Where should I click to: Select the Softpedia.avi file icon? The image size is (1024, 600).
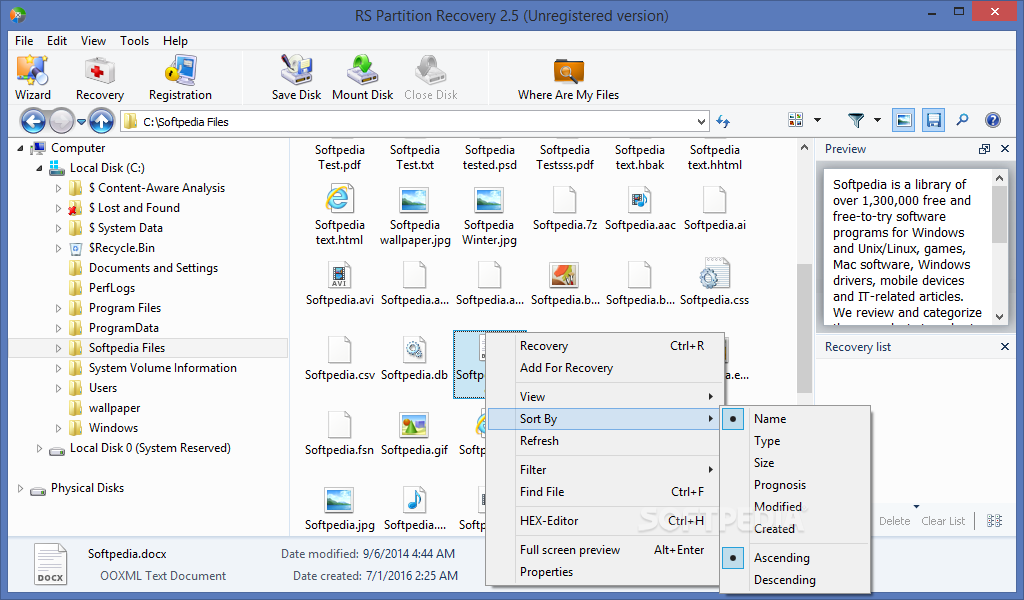pyautogui.click(x=340, y=276)
